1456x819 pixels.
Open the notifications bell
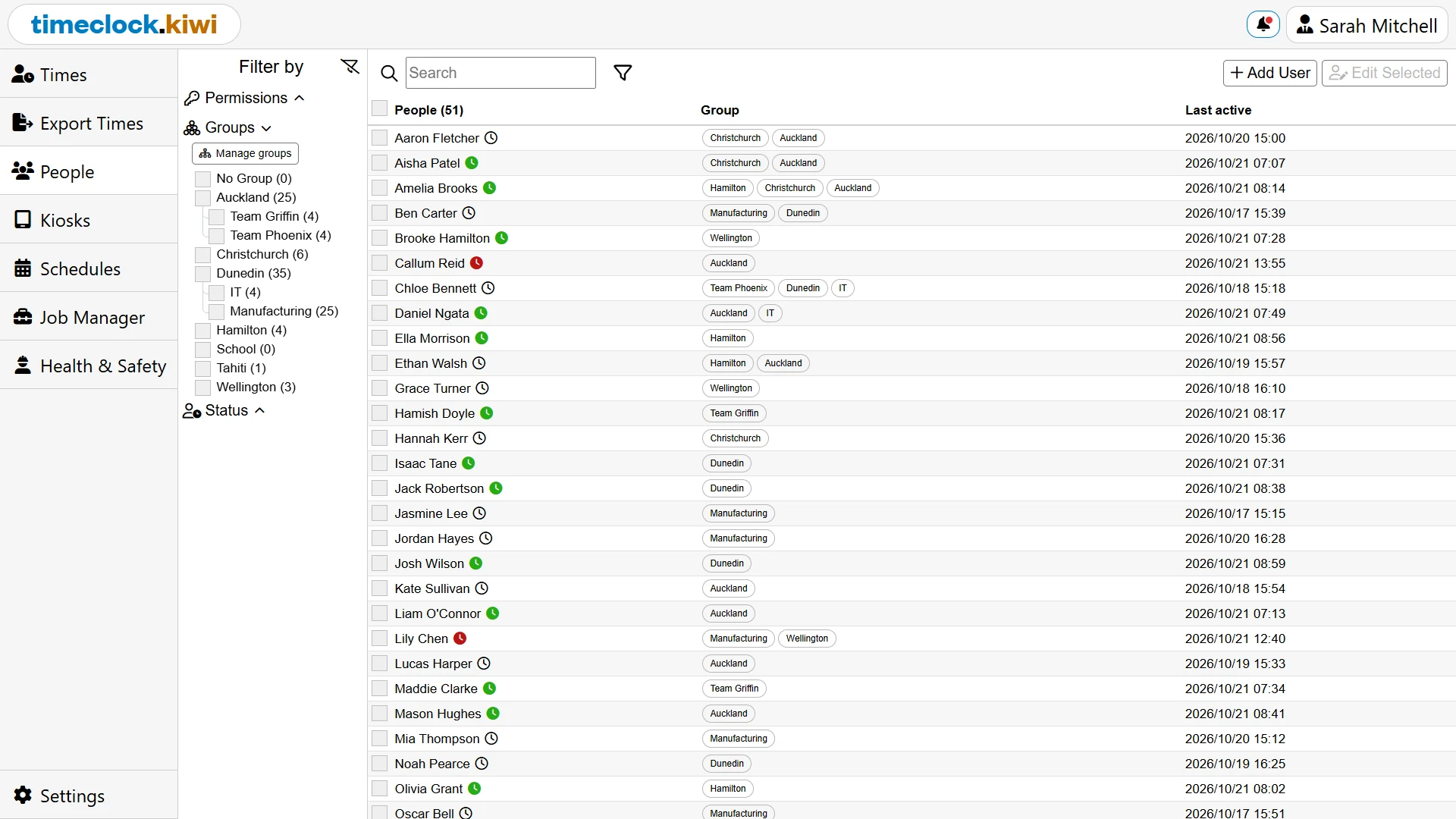pos(1263,25)
